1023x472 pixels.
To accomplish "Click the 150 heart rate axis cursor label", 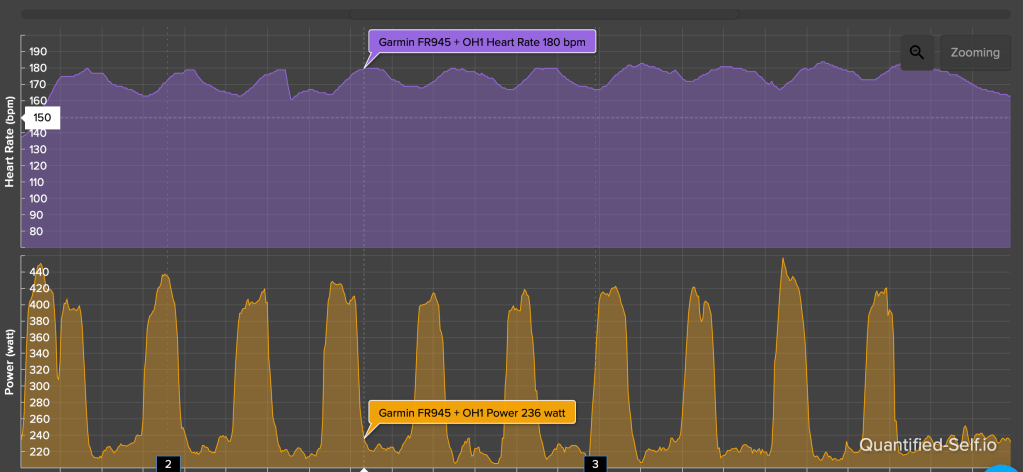I will point(41,118).
